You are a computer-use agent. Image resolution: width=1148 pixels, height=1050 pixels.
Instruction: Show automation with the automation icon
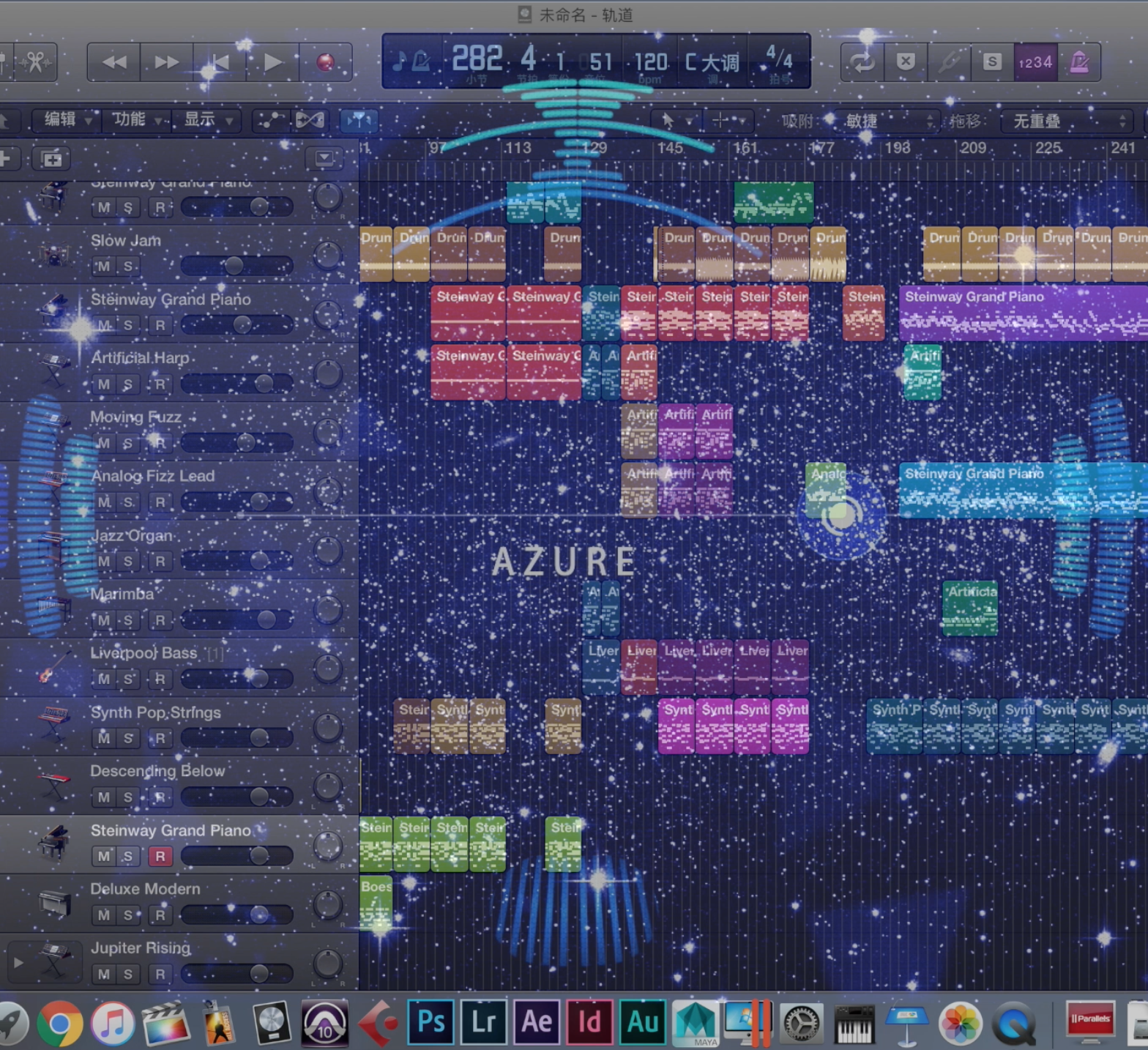tap(271, 120)
